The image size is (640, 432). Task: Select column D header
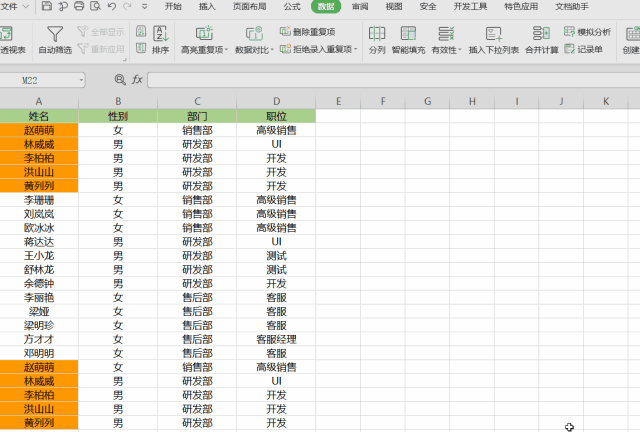[x=276, y=101]
